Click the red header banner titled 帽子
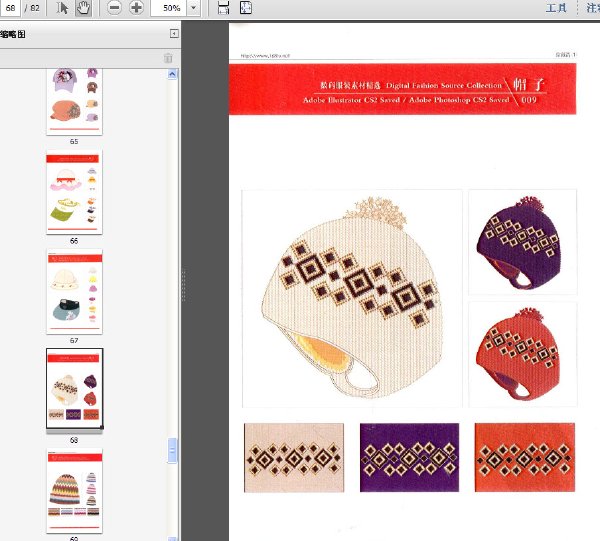 403,89
